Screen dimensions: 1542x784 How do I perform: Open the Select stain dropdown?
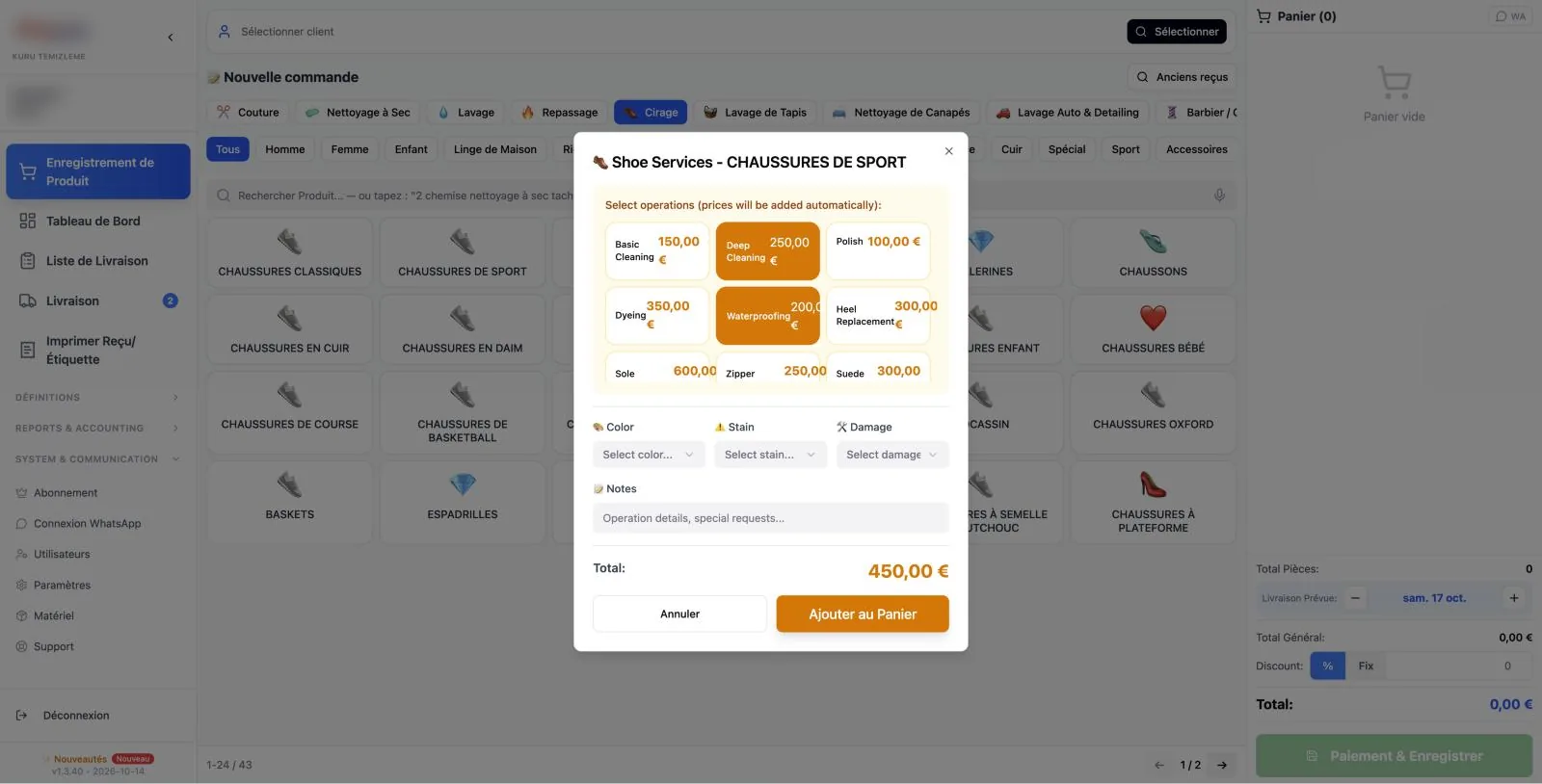(770, 455)
